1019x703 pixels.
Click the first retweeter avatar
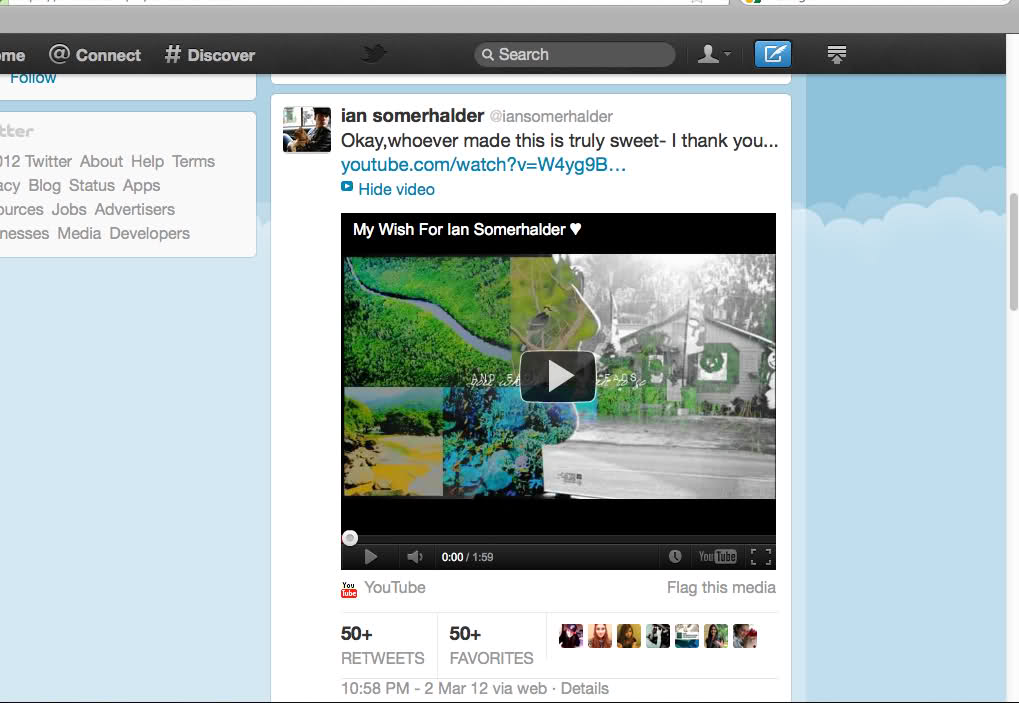(x=571, y=636)
